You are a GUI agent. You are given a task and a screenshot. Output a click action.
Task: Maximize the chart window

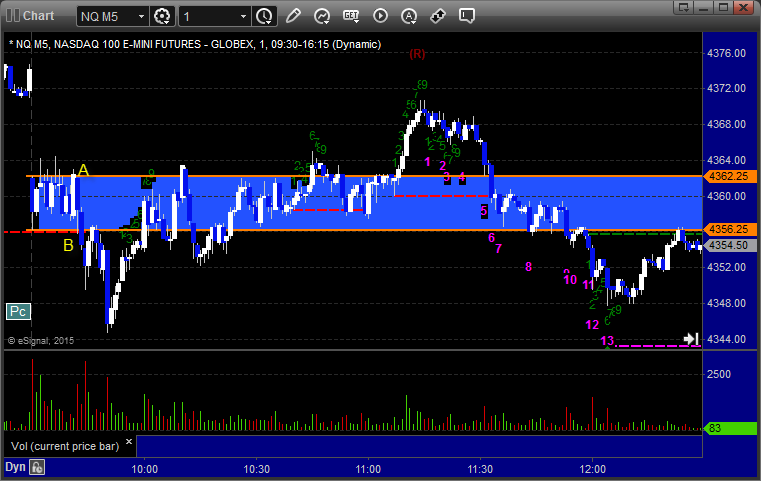pos(723,7)
